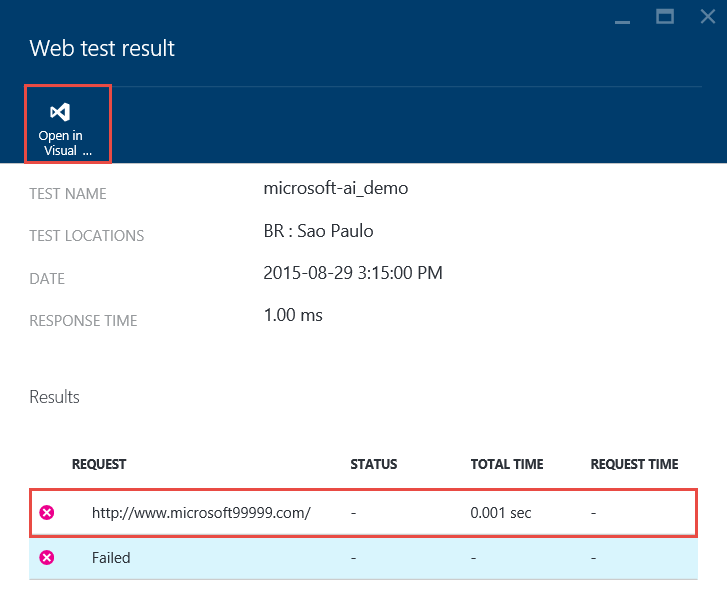This screenshot has height=599, width=727.
Task: Click the DATE label
Action: click(x=47, y=279)
